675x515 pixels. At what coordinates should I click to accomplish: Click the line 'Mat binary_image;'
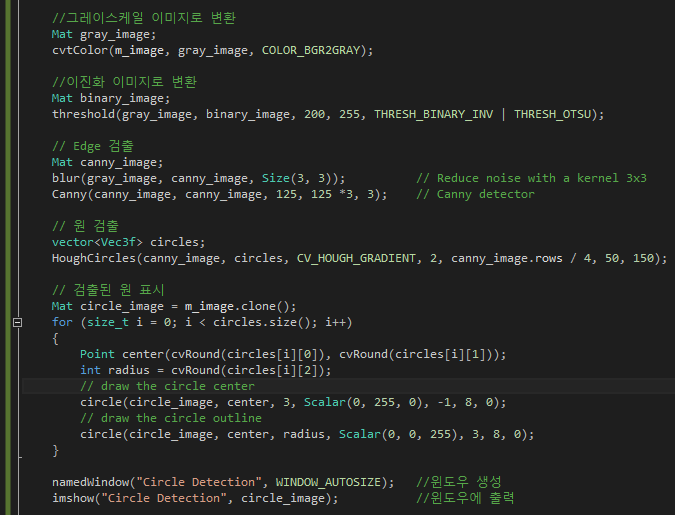point(111,98)
